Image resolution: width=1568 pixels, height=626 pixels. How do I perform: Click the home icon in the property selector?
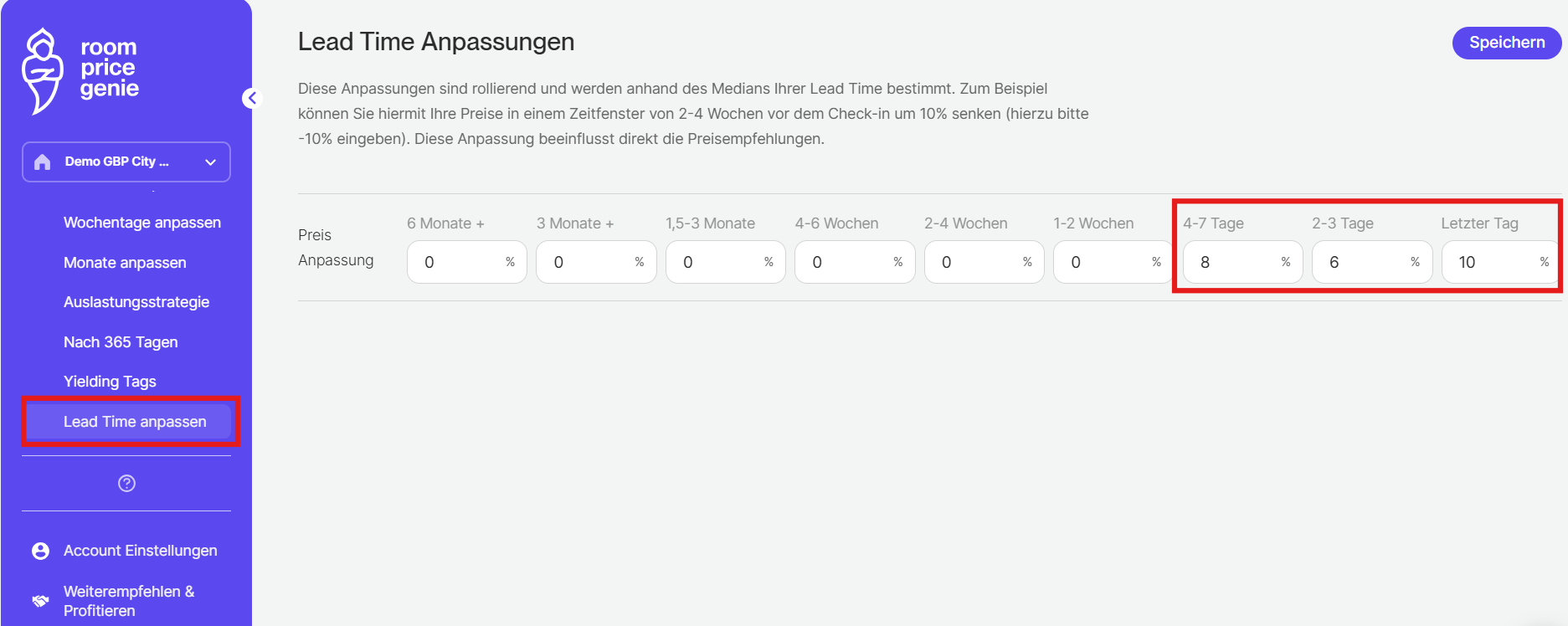(43, 162)
